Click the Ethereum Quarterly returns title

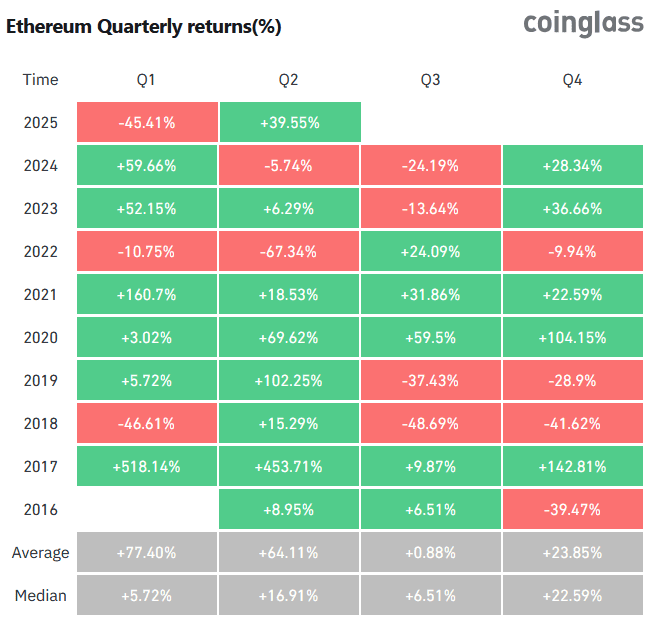coord(144,27)
